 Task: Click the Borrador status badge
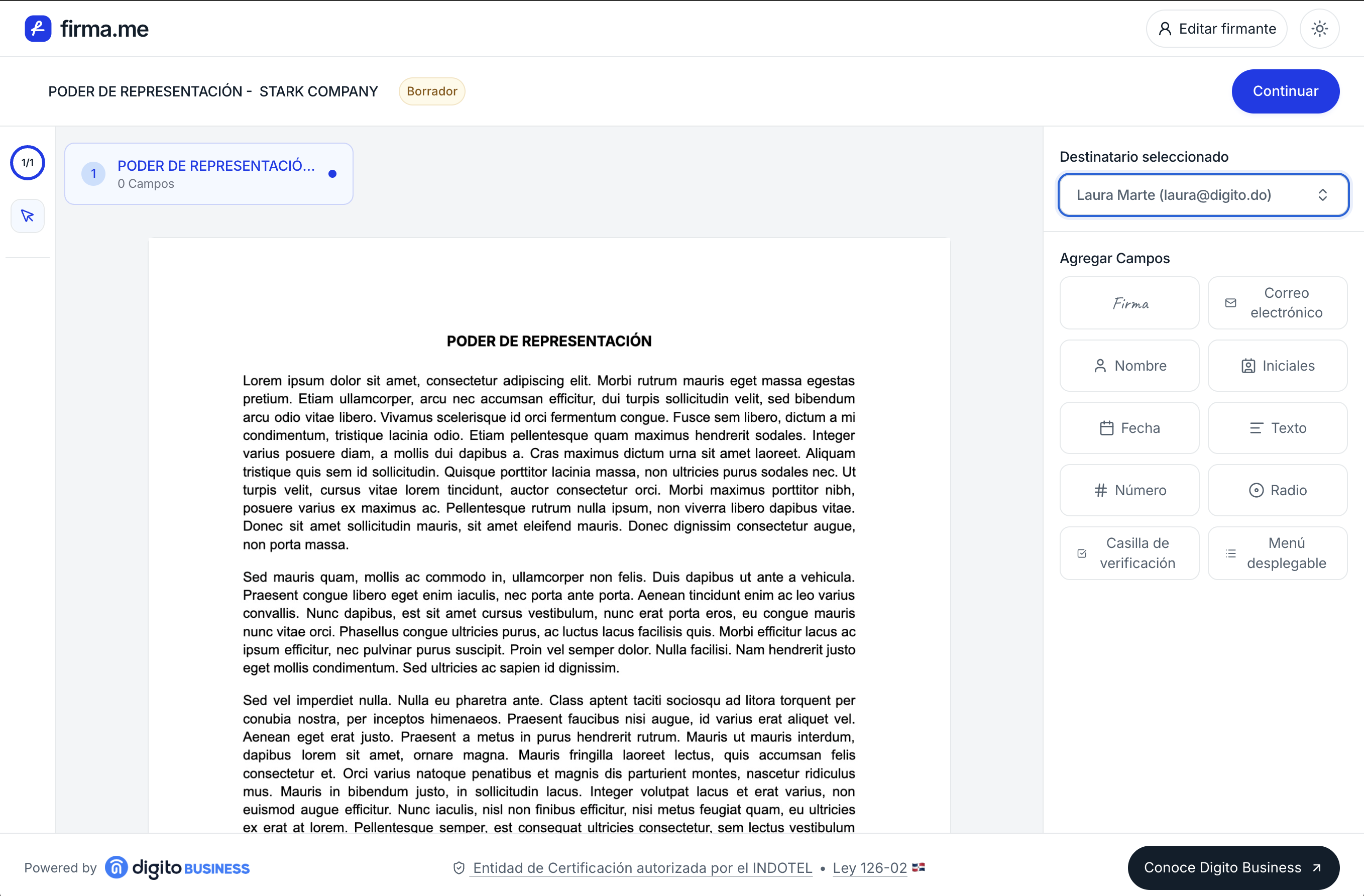(x=431, y=91)
